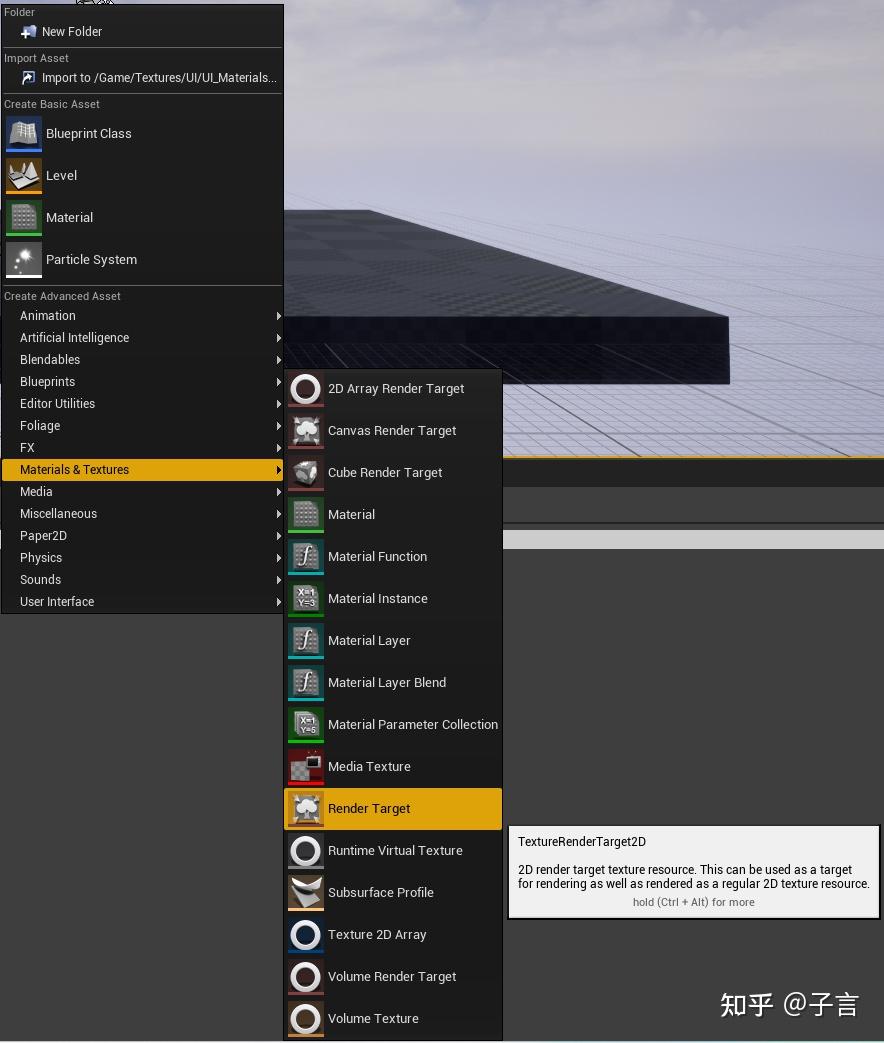Screen dimensions: 884x1043
Task: Select the Material Instance entry
Action: 377,598
